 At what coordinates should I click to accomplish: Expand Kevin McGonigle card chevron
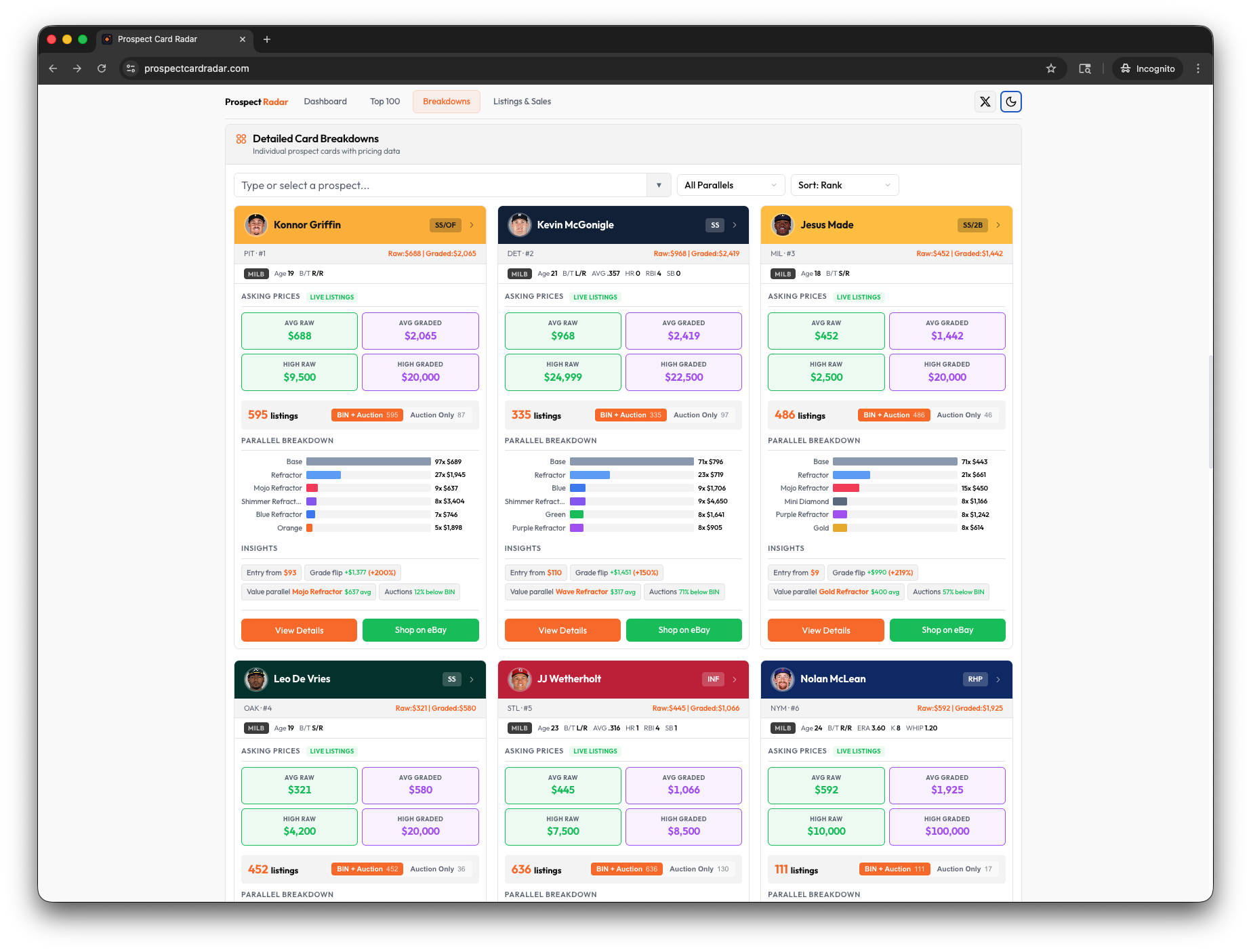tap(735, 225)
